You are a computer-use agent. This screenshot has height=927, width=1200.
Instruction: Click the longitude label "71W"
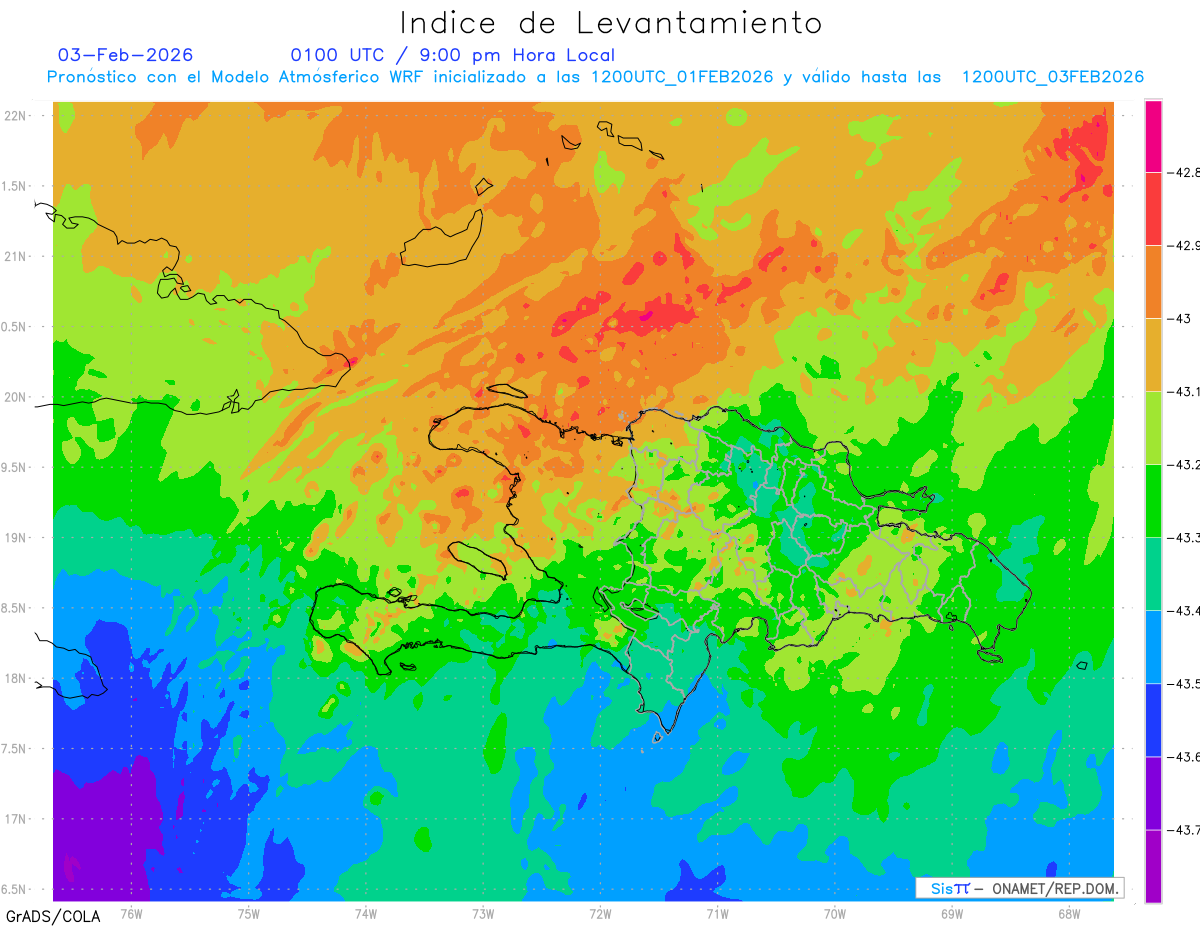[x=717, y=912]
